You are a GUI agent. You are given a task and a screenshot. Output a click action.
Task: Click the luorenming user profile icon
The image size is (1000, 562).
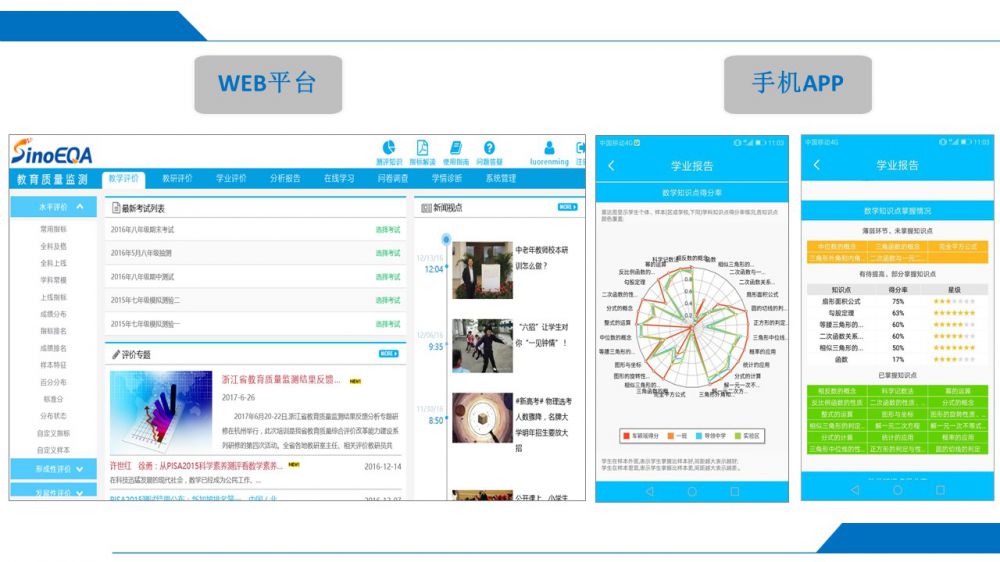pos(549,148)
